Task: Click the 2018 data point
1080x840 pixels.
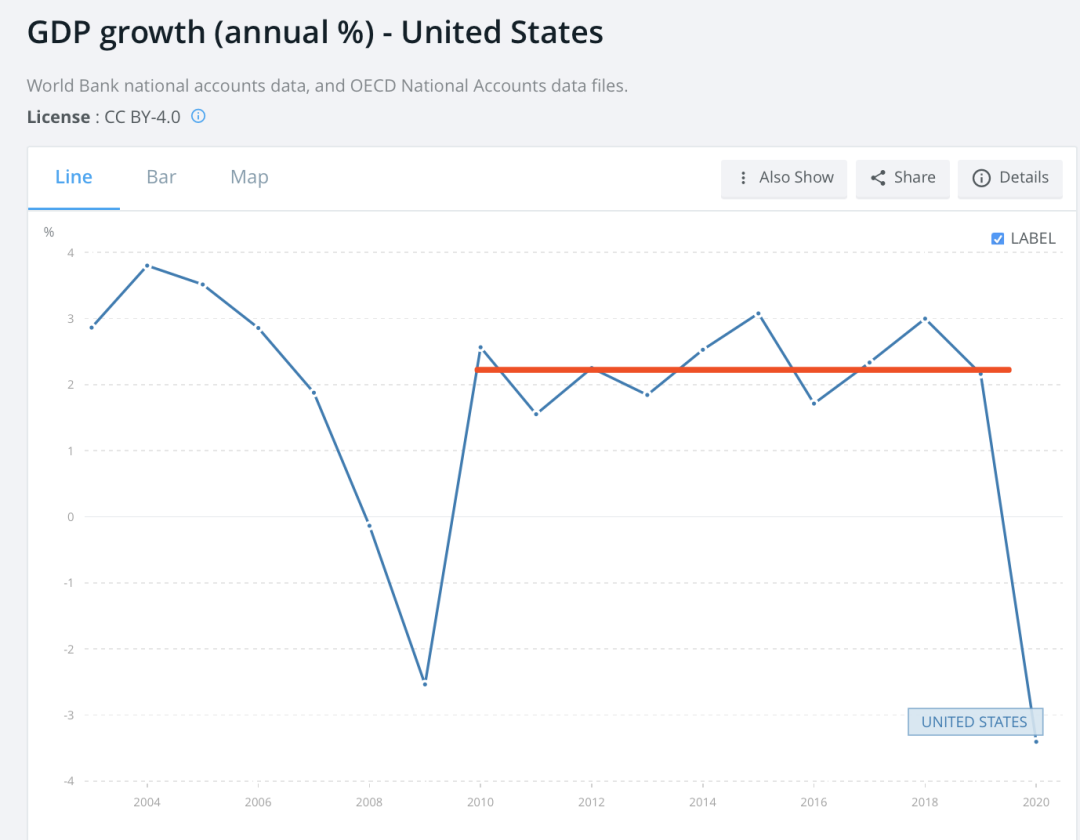Action: click(x=925, y=319)
